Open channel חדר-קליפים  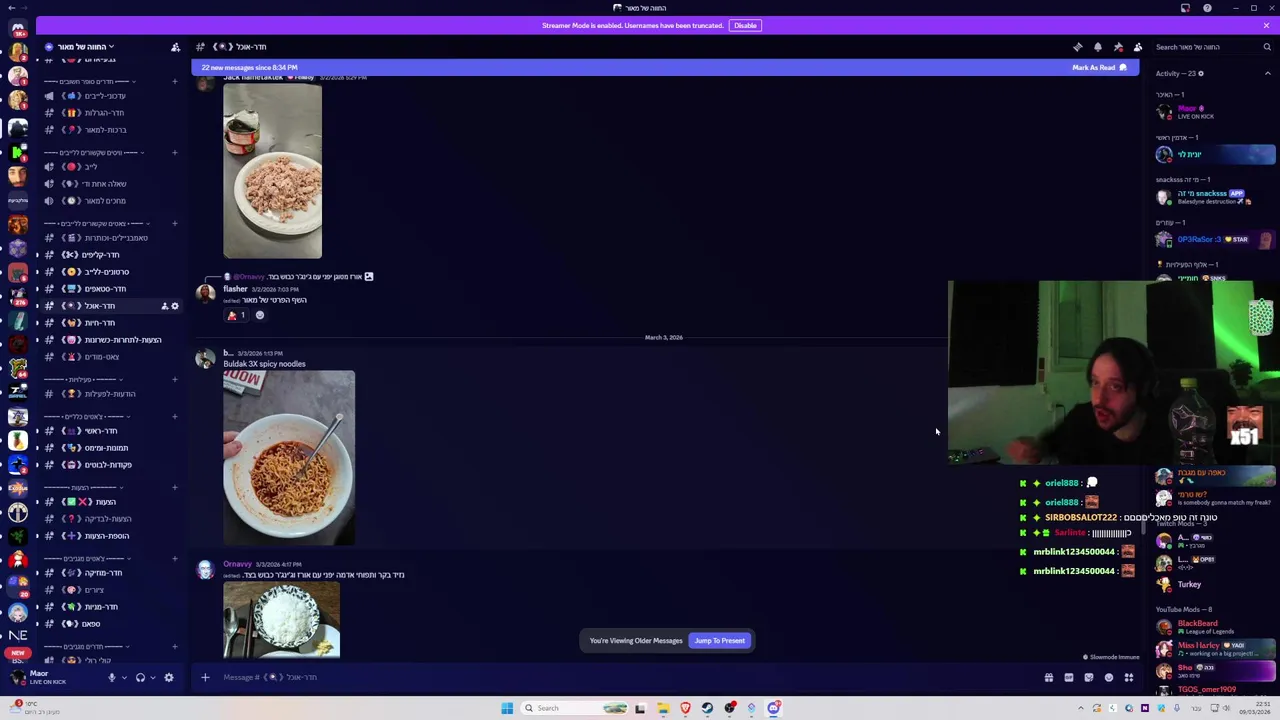[100, 255]
